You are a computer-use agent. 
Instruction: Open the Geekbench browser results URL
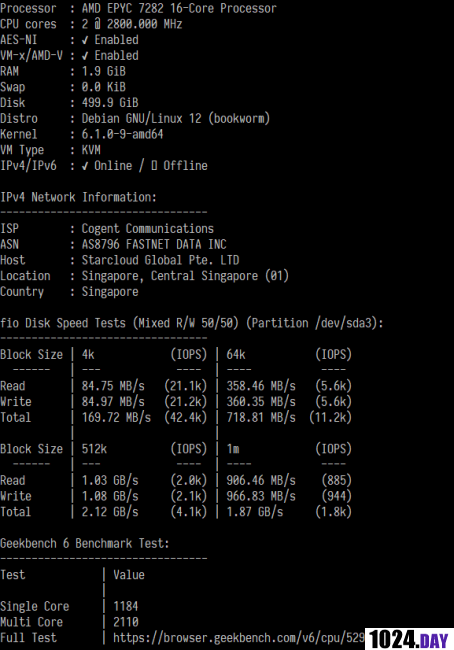[x=239, y=638]
